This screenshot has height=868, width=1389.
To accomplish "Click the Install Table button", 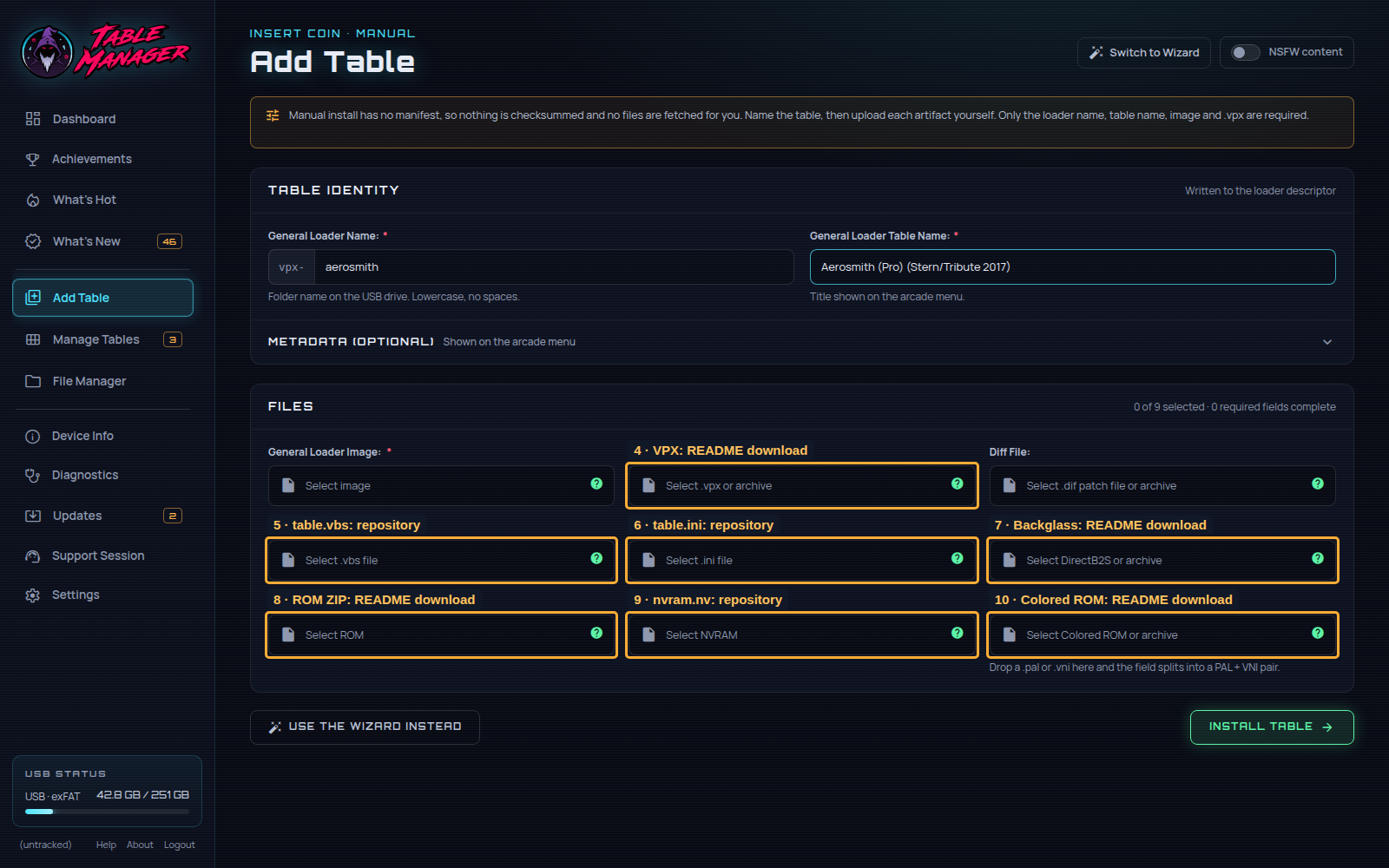I will [1272, 727].
